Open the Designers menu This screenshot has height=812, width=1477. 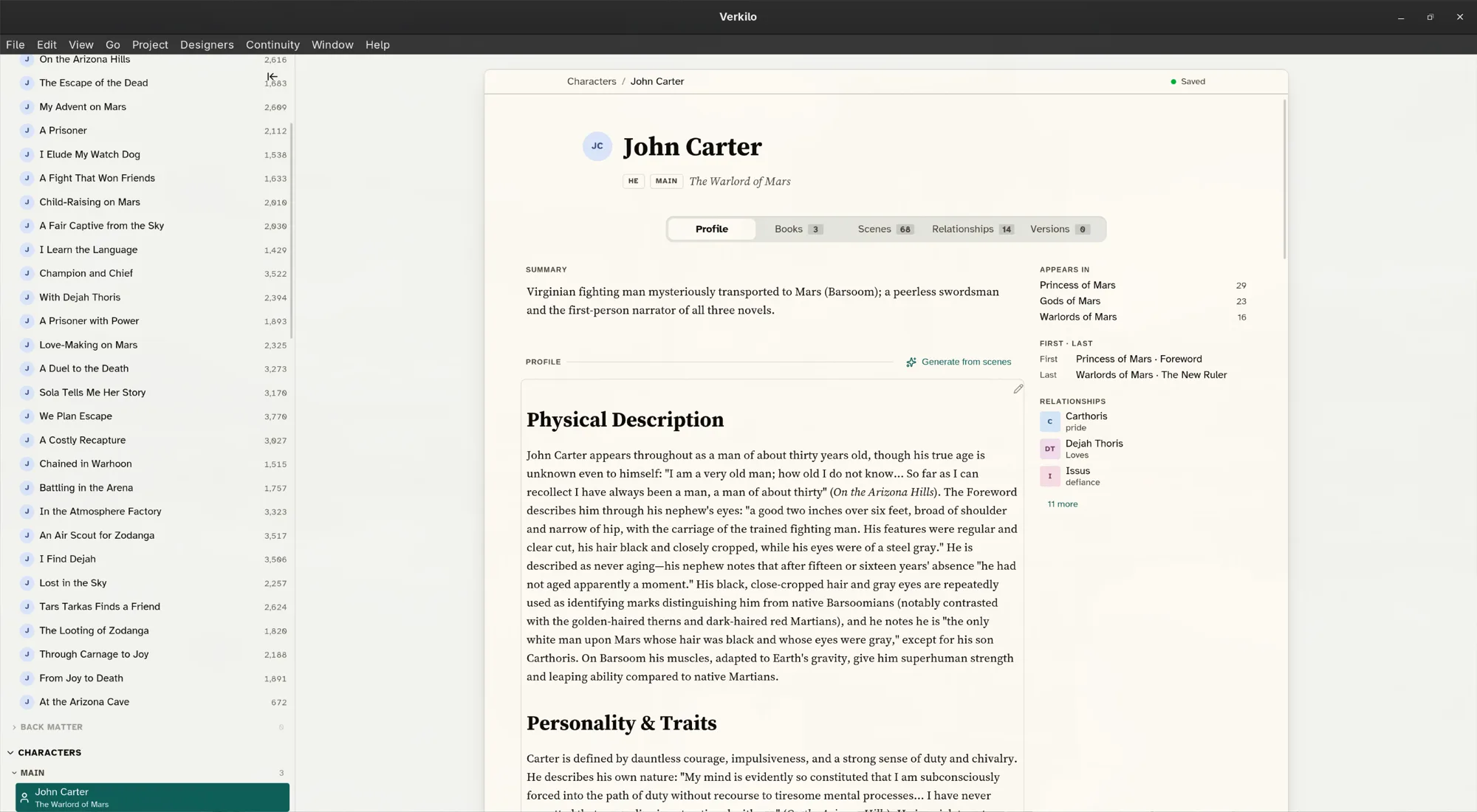coord(207,45)
